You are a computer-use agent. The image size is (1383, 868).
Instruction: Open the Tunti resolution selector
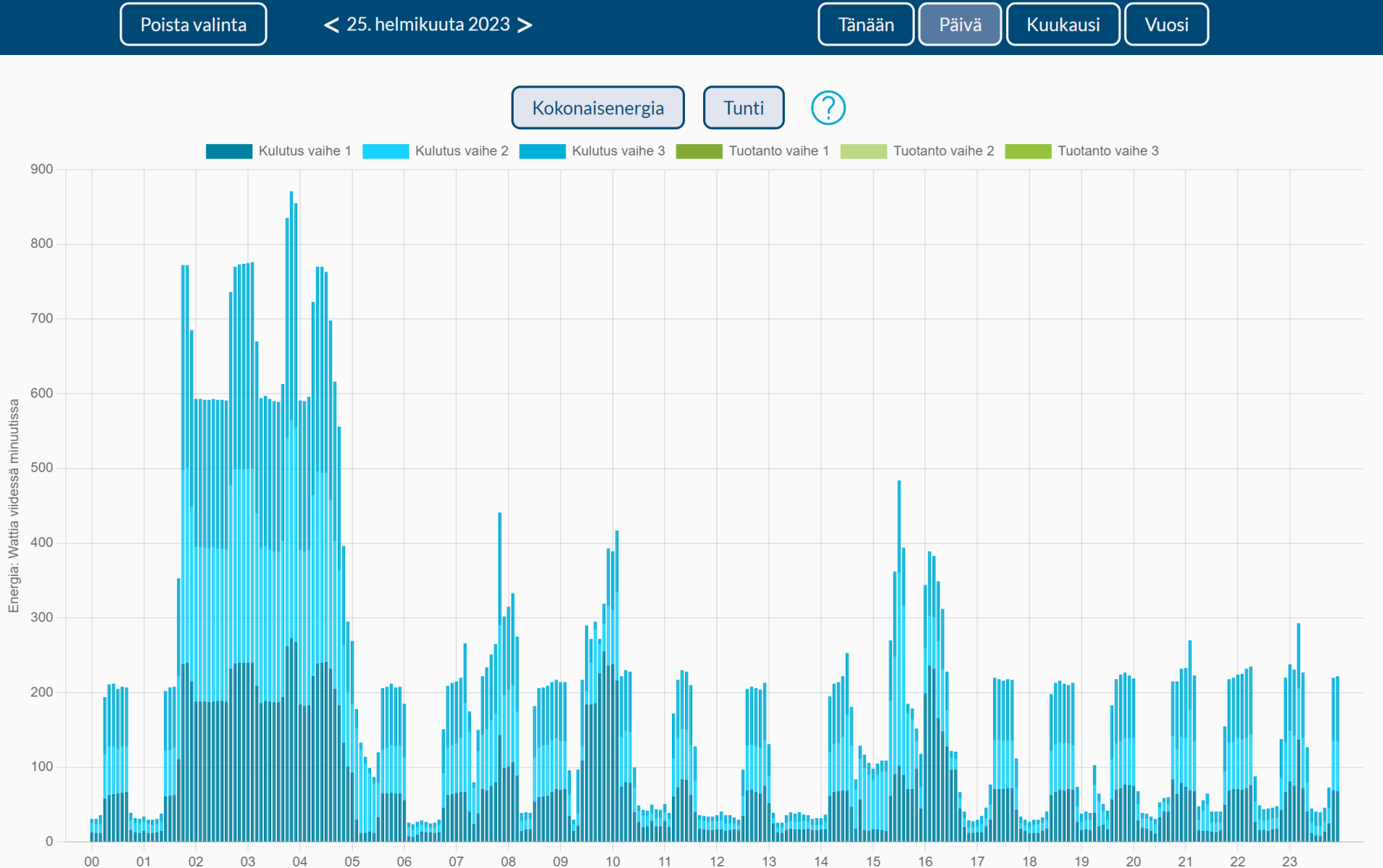743,108
